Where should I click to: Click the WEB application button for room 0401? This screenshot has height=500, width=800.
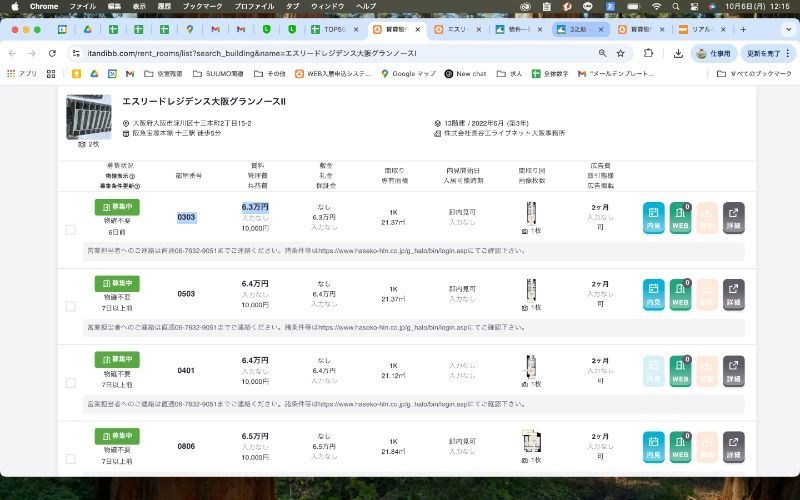(680, 371)
